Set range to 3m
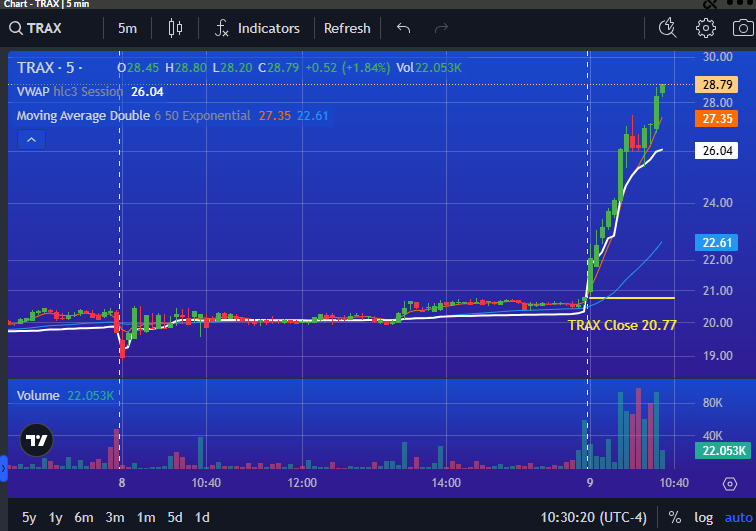Viewport: 756px width, 531px height. tap(115, 517)
